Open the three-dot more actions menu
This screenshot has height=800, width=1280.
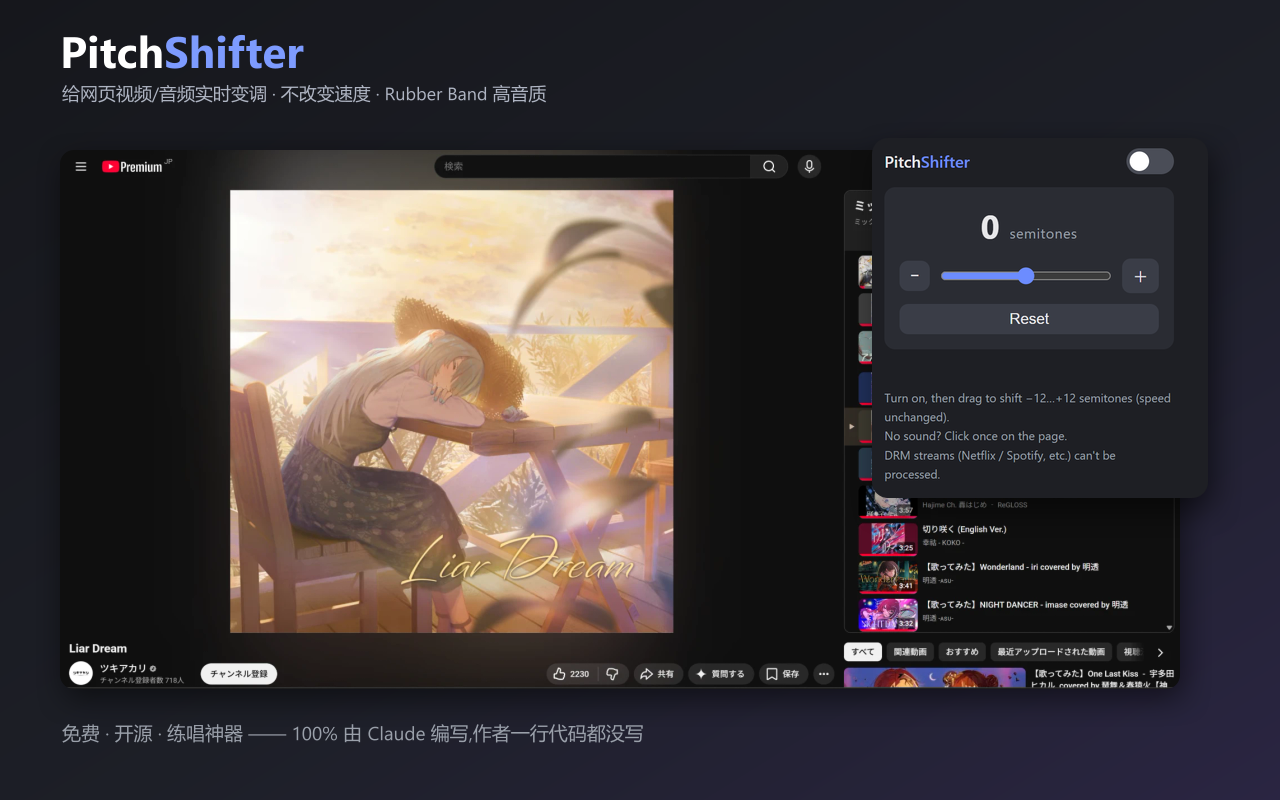point(824,674)
